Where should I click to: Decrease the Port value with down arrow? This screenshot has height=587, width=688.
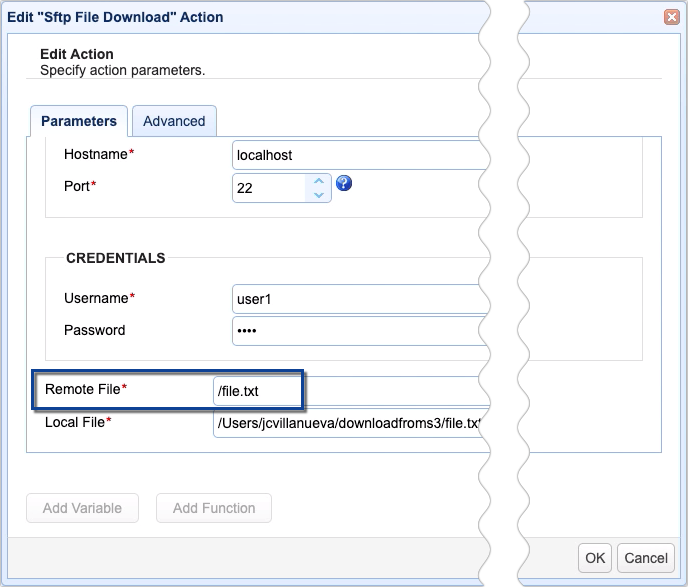[318, 194]
